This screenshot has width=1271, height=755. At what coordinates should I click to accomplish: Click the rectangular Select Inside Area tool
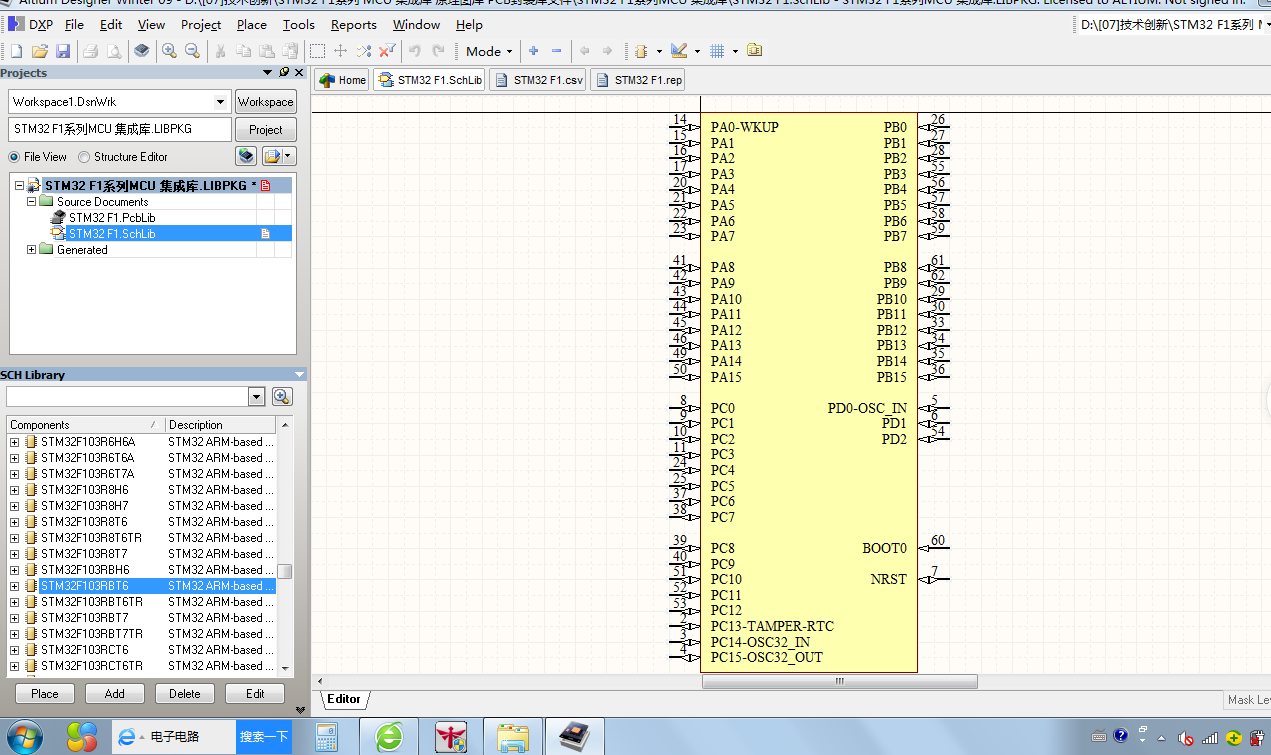point(317,51)
